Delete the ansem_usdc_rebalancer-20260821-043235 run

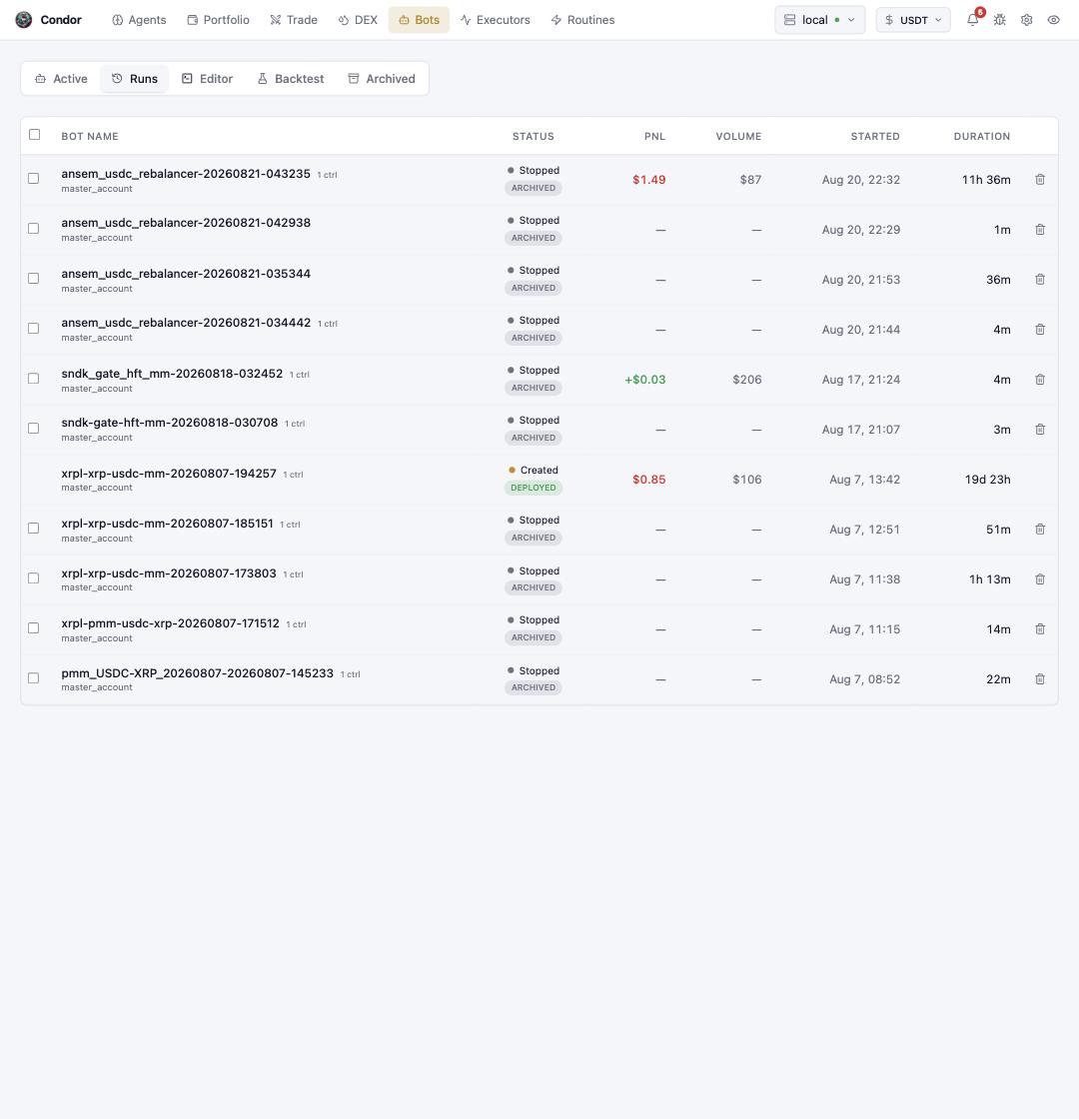point(1040,179)
